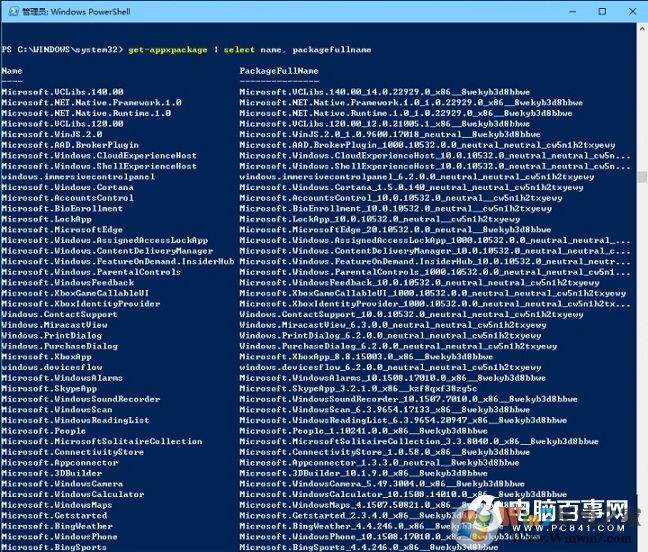Maximize the PowerShell window
Screen dimensions: 648x552
[602, 12]
